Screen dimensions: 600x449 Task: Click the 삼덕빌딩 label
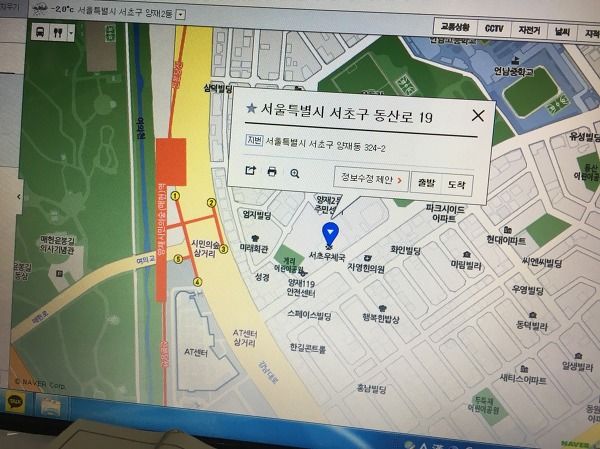218,89
